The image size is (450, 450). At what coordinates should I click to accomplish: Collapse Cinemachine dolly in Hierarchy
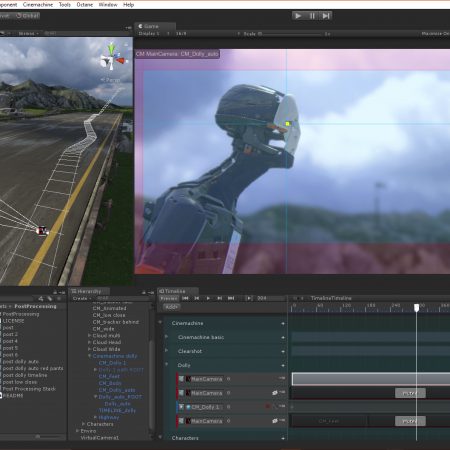pos(89,356)
